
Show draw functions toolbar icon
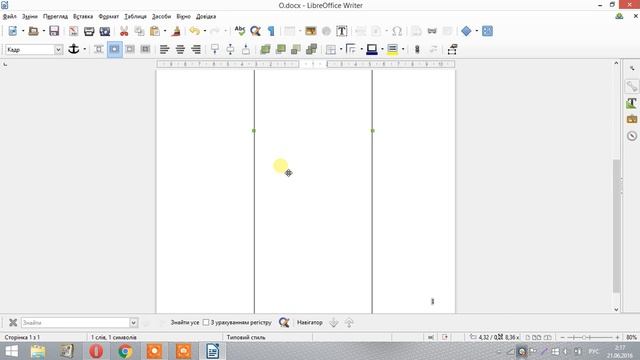487,31
